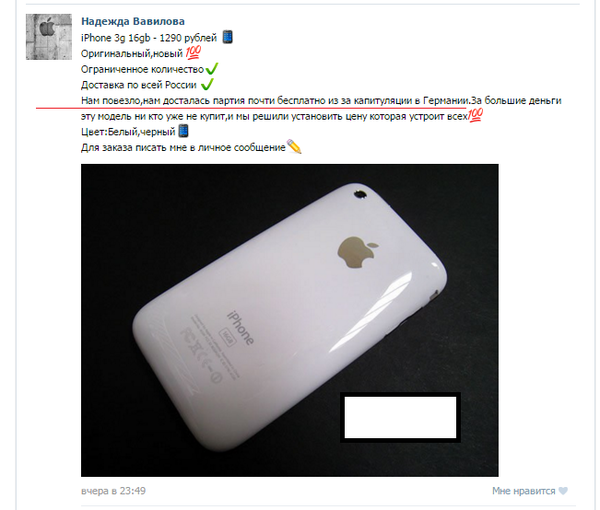Click the 100 emoji after устроит всех
600x510 pixels.
pyautogui.click(x=475, y=115)
